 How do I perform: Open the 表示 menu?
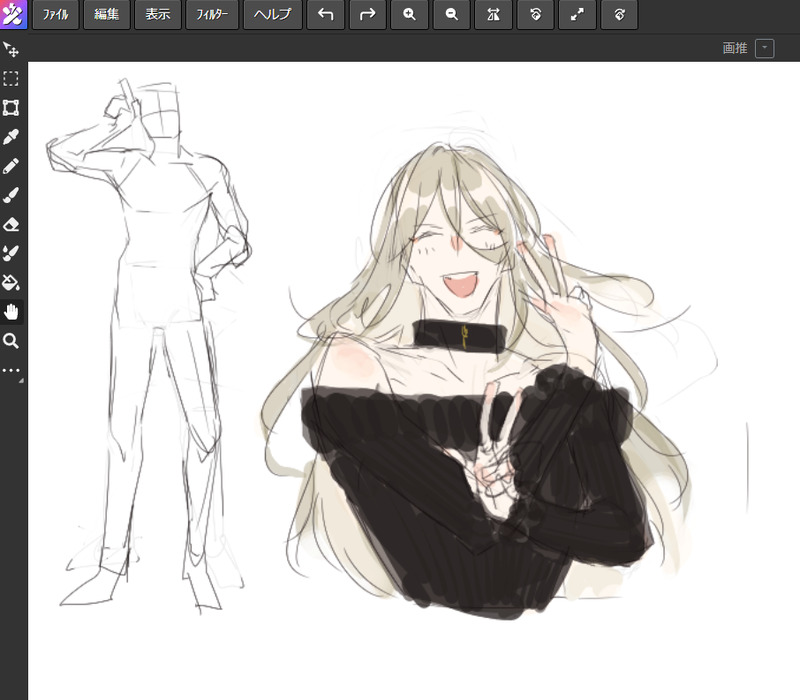click(x=158, y=14)
